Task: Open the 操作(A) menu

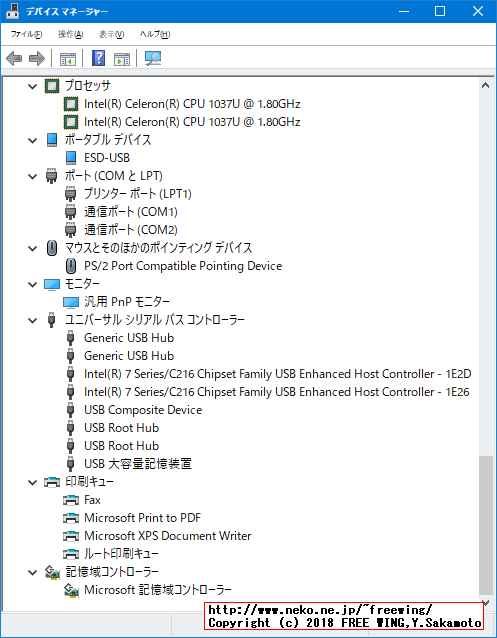Action: 70,34
